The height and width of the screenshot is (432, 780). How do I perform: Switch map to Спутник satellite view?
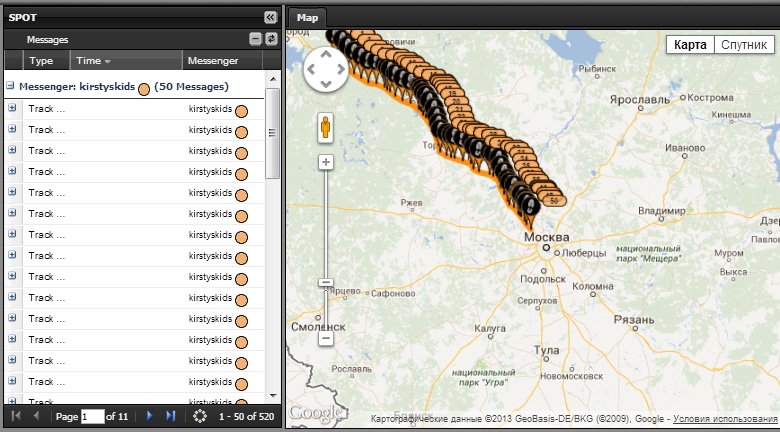point(743,45)
